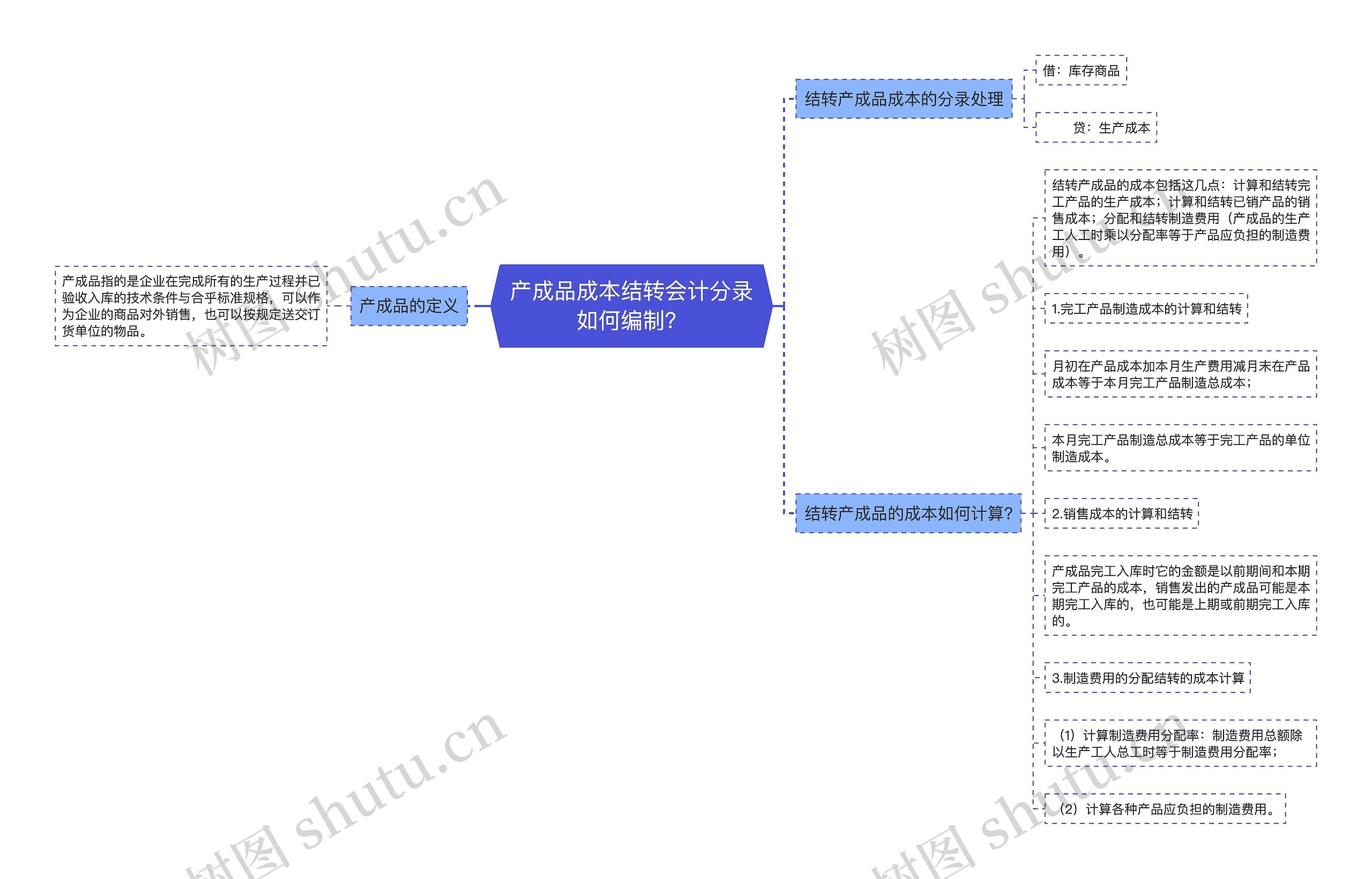Click the 结转产成品的成本包括这几点 paragraph node

(1181, 218)
